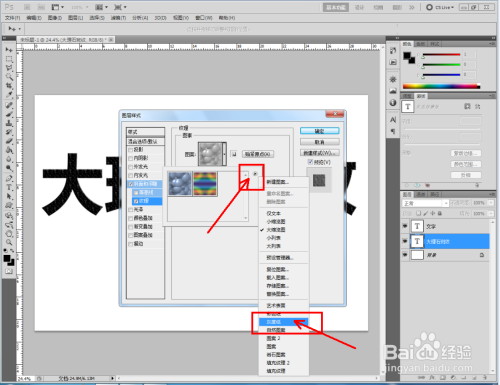Enable the 内发光 inner glow checkbox
Viewport: 500px width, 385px height.
pyautogui.click(x=131, y=176)
